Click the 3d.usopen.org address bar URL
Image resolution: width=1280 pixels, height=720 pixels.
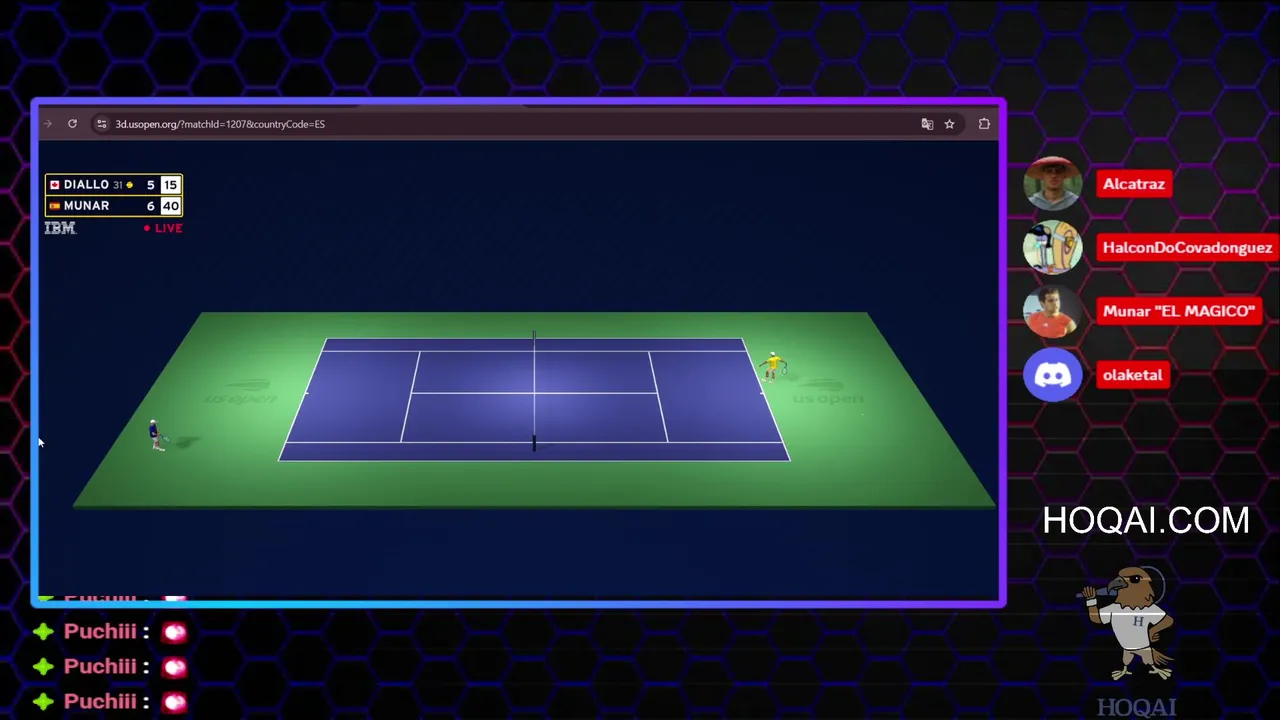pyautogui.click(x=219, y=124)
